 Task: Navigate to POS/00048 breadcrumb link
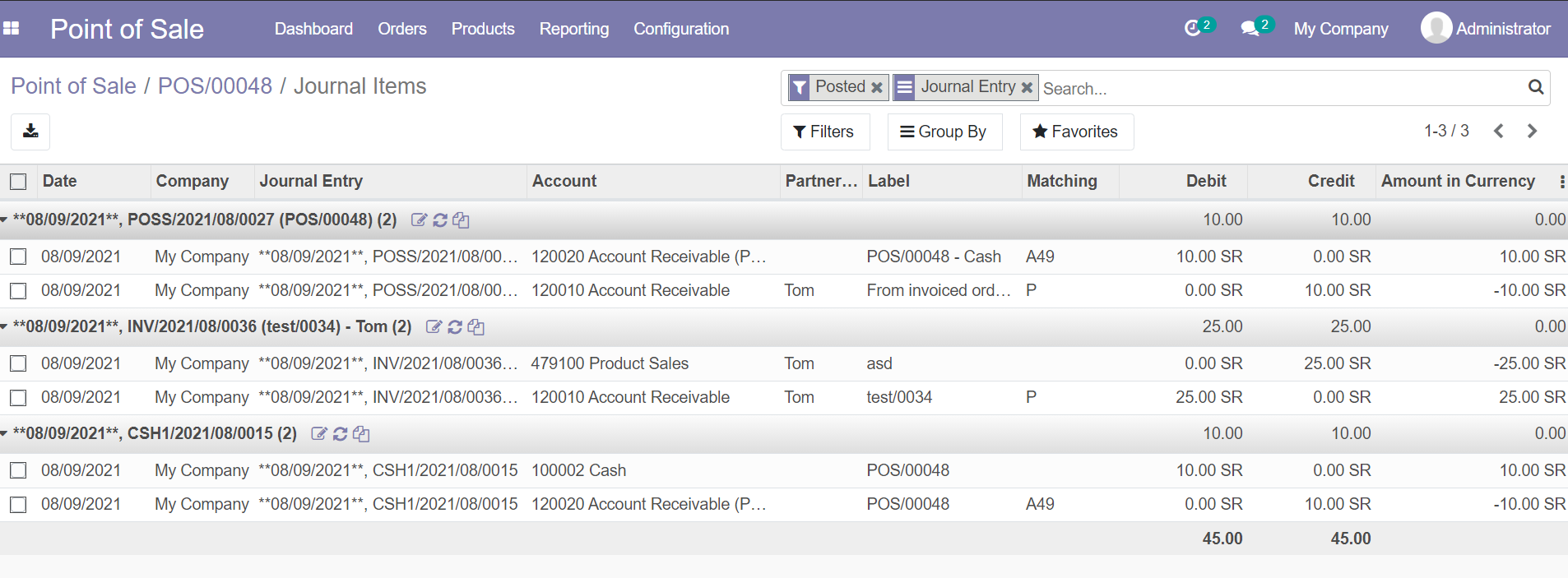click(x=215, y=86)
